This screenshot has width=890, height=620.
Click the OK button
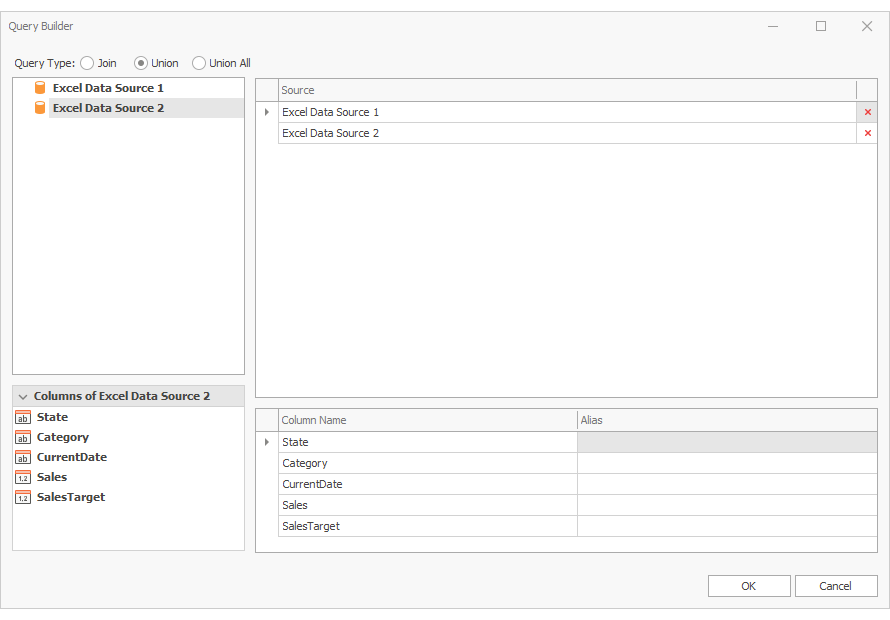(748, 586)
